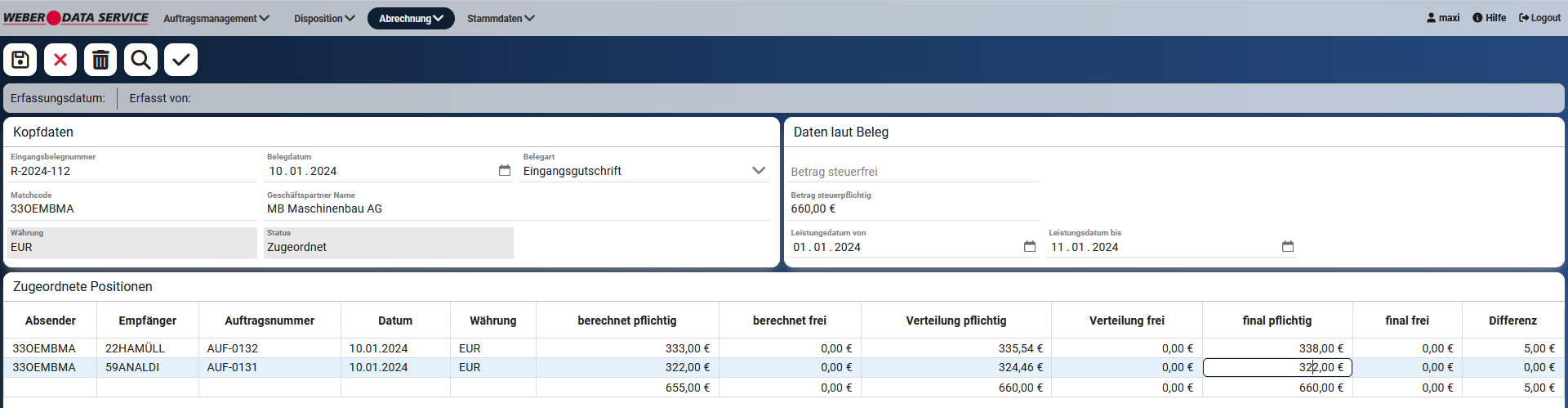The height and width of the screenshot is (408, 1568).
Task: Click the Eingangsbelegnummer field
Action: [x=132, y=171]
